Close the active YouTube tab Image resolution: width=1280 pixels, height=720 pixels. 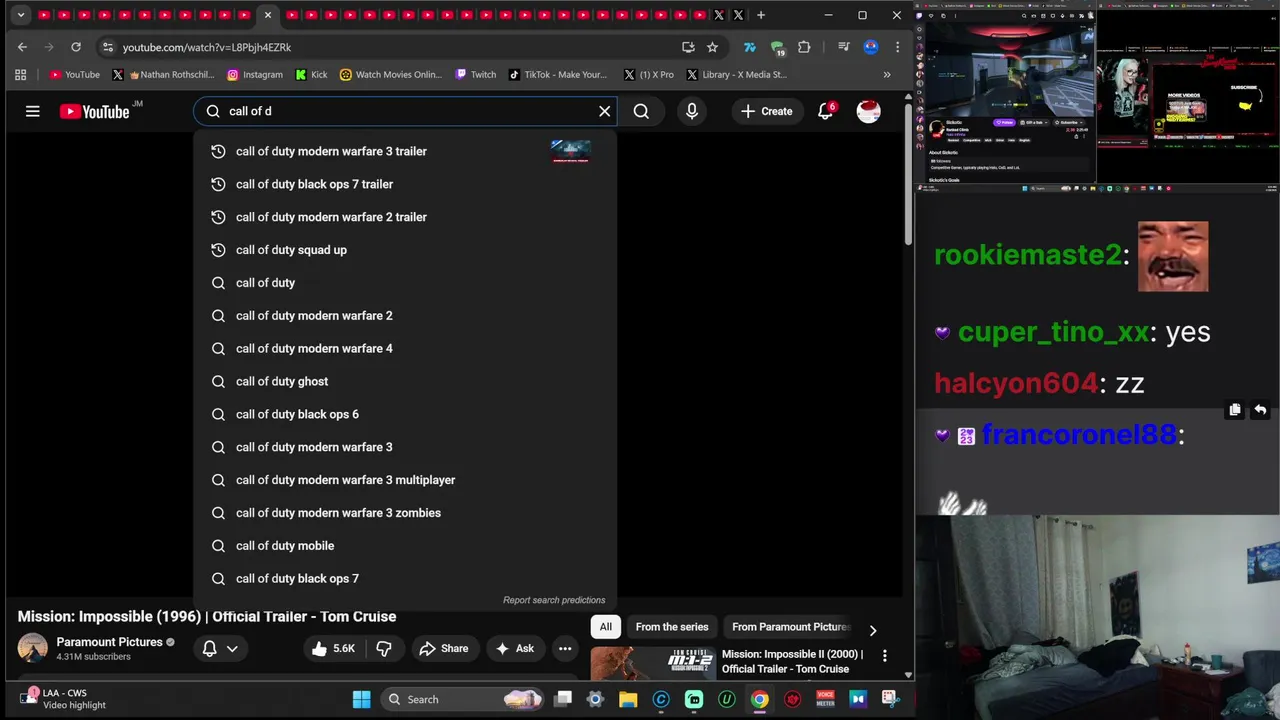pos(268,15)
